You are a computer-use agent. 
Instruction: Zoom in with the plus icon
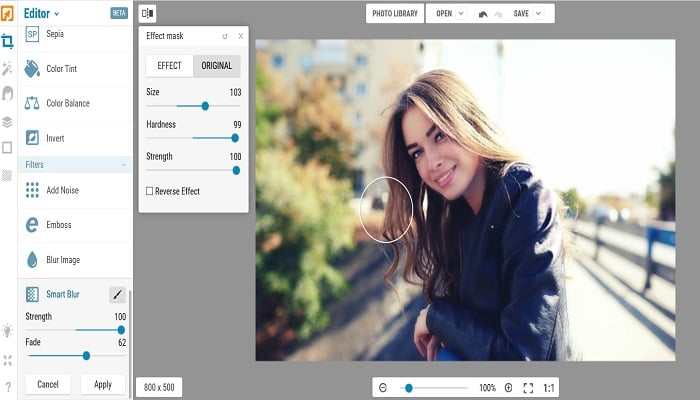coord(508,388)
